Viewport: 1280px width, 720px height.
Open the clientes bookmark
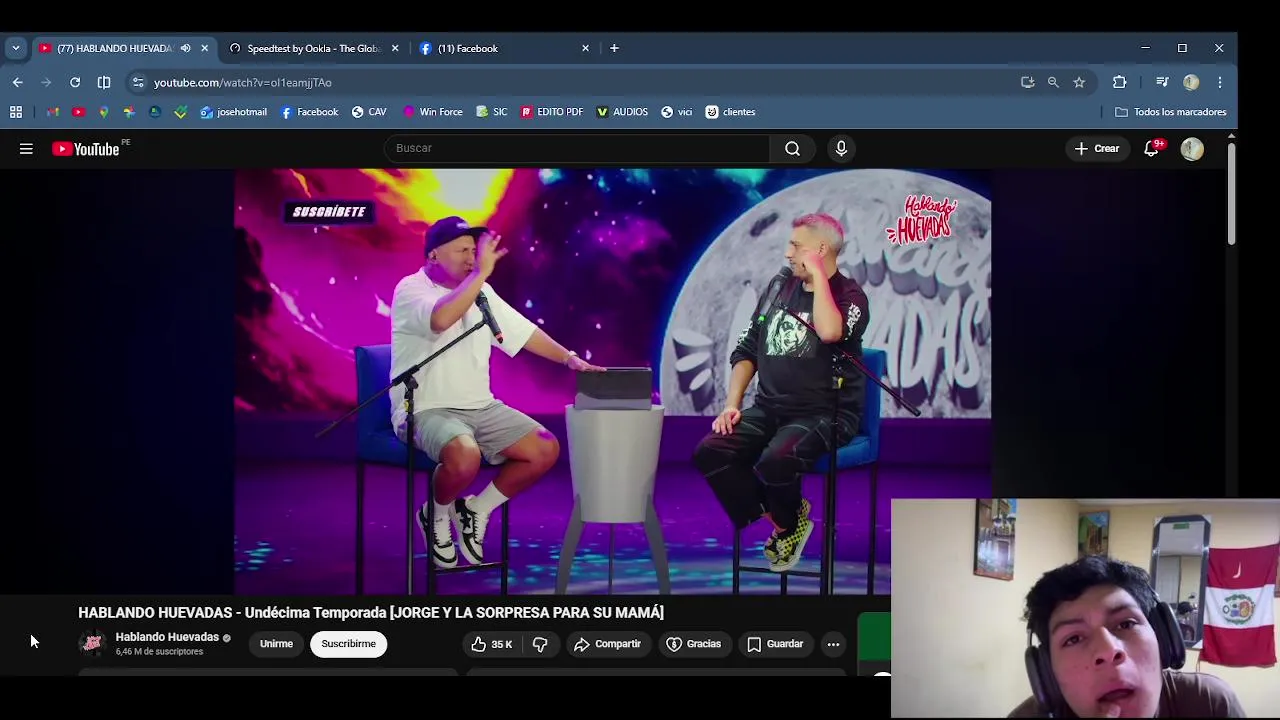pos(731,112)
